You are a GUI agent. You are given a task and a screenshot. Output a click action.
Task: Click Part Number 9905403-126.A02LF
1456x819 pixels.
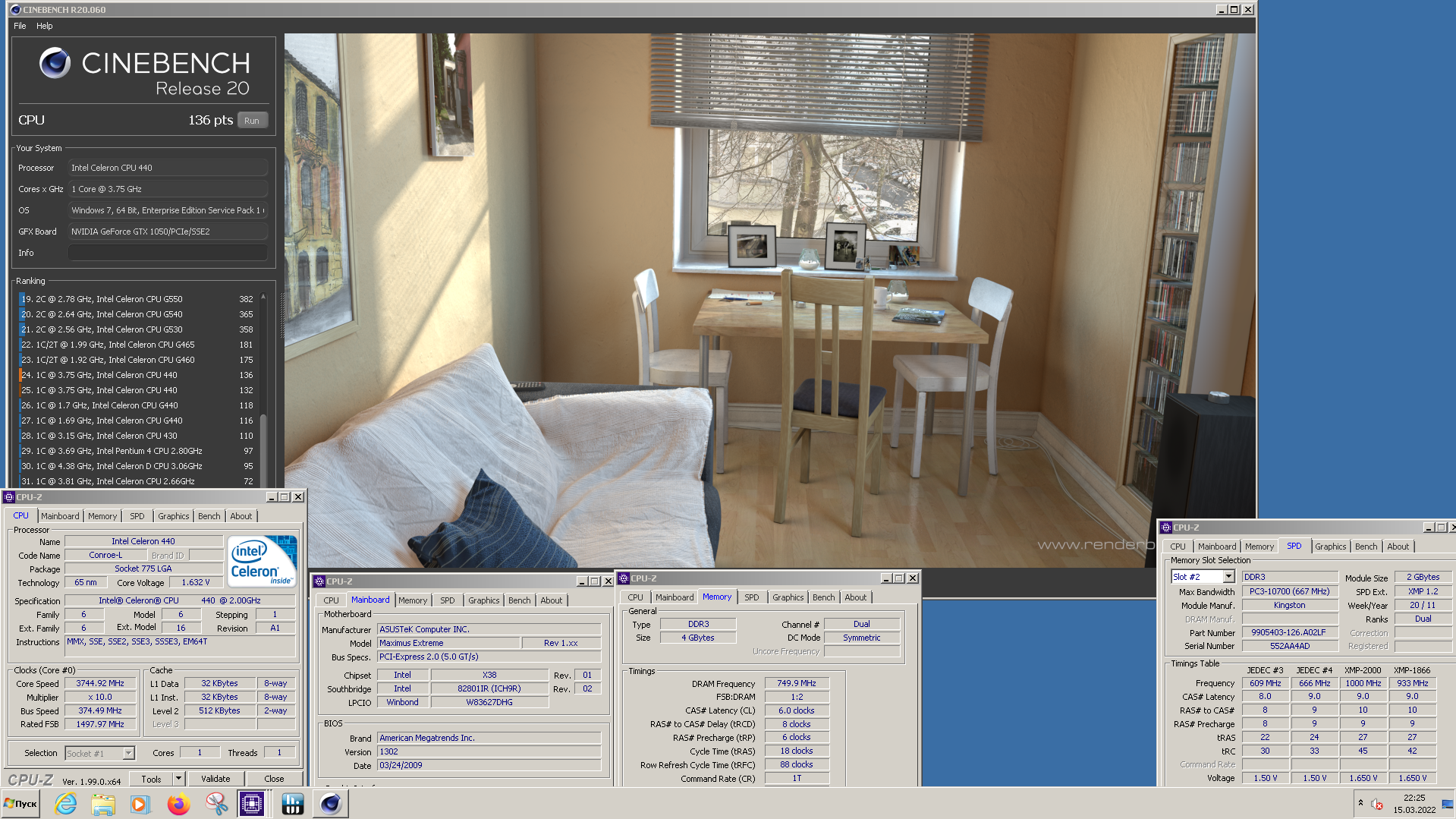click(1289, 632)
